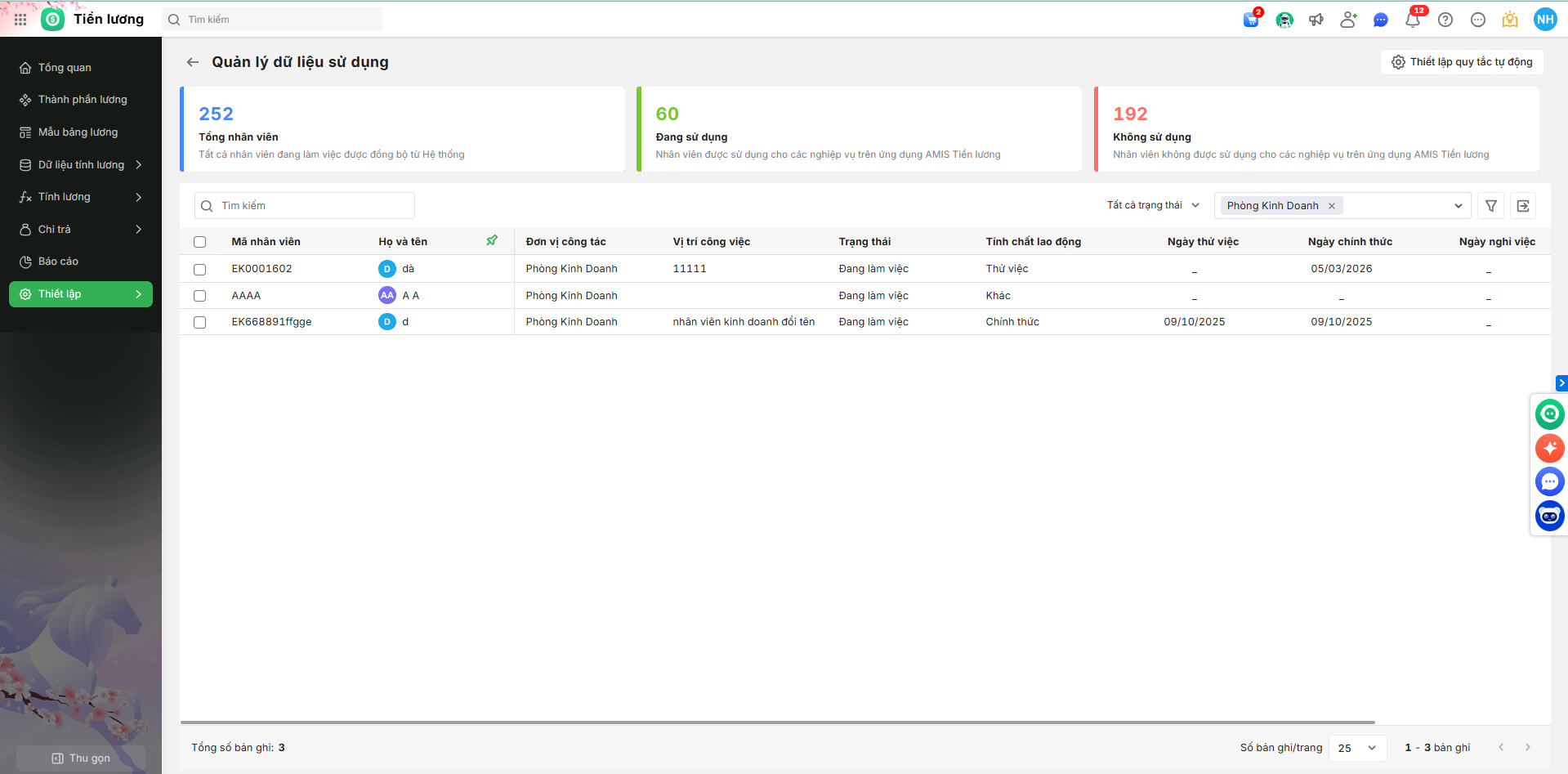This screenshot has height=774, width=1568.
Task: Click the horizontal table scrollbar
Action: [x=777, y=723]
